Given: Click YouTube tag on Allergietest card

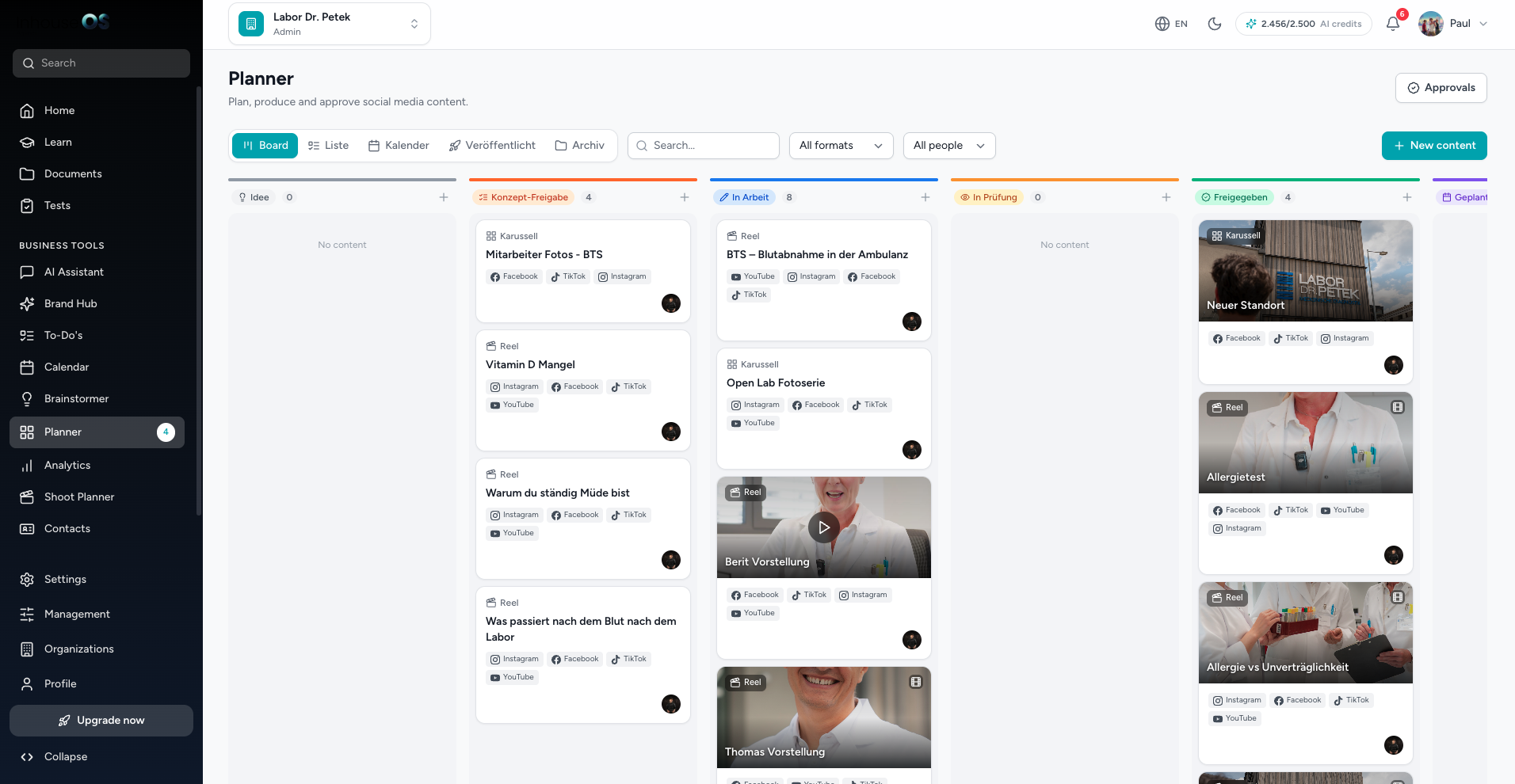Looking at the screenshot, I should (x=1342, y=511).
